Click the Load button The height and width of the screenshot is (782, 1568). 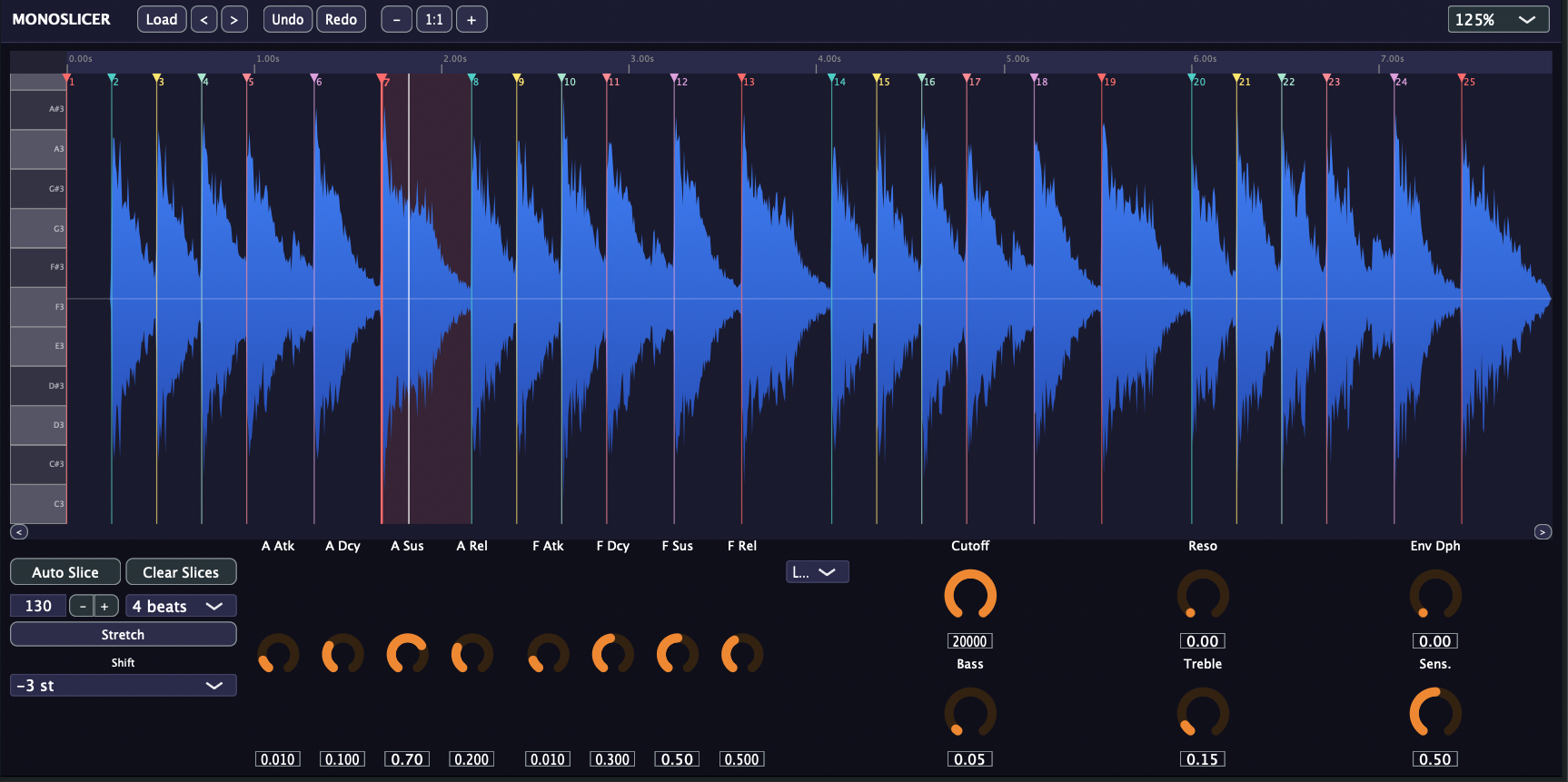tap(162, 19)
